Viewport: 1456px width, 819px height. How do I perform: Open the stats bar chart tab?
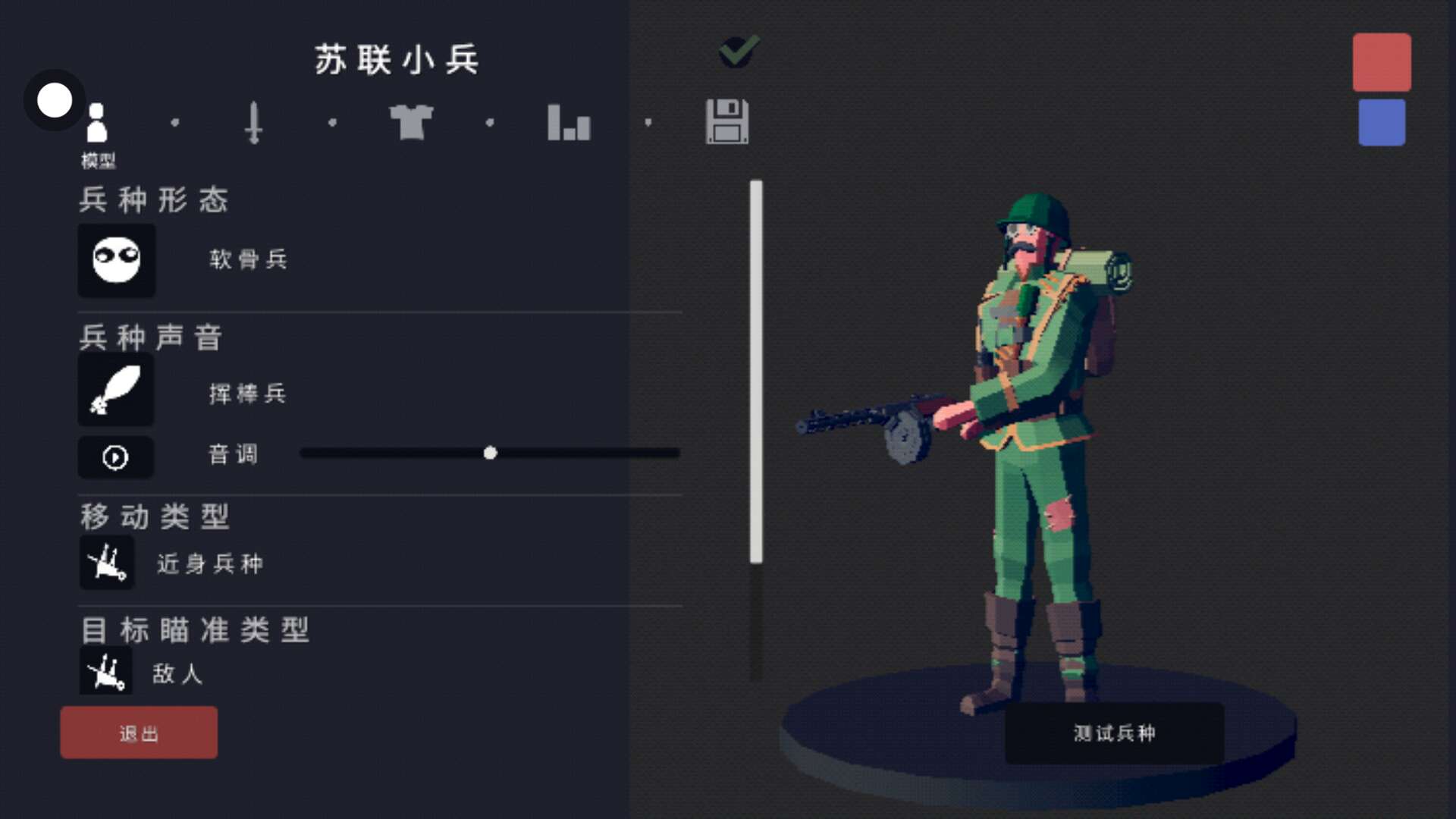coord(569,123)
